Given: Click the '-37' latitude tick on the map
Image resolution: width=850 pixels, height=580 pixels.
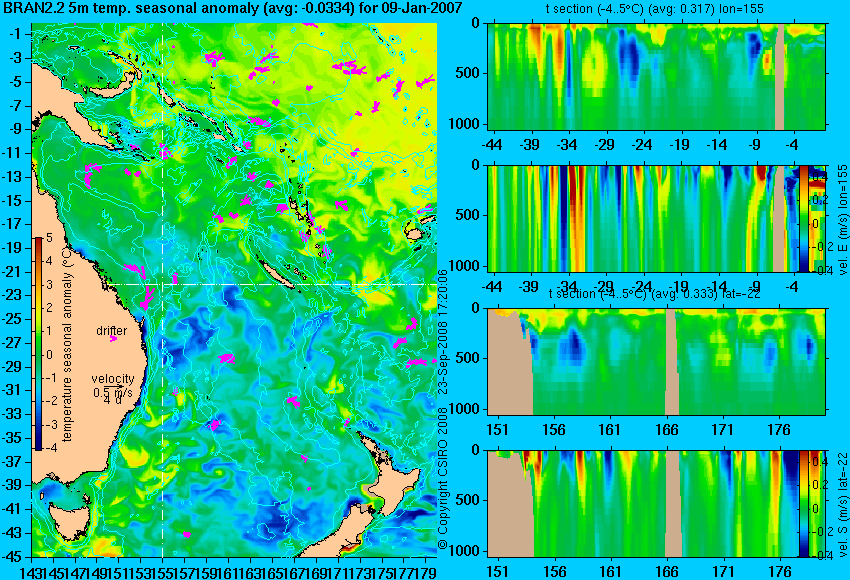Looking at the screenshot, I should tap(13, 461).
